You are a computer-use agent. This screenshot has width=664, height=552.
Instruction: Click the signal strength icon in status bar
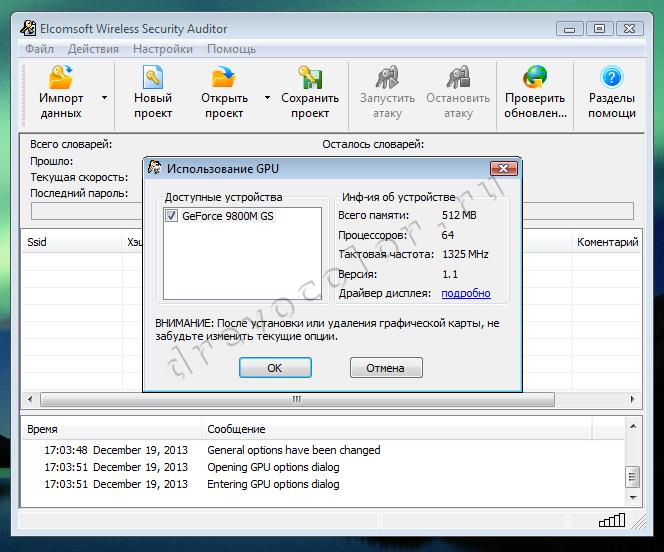[612, 520]
